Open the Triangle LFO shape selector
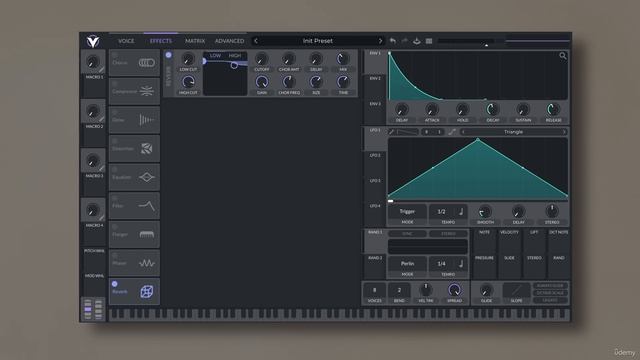 tap(513, 132)
